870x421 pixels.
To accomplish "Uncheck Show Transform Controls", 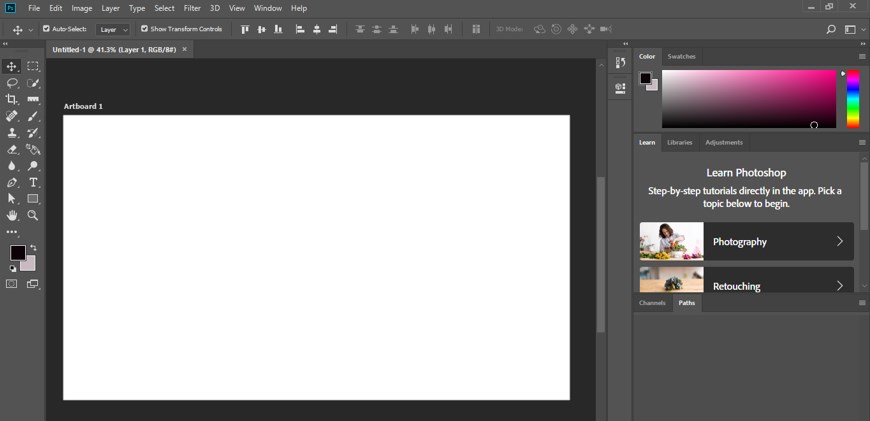I will pos(144,29).
